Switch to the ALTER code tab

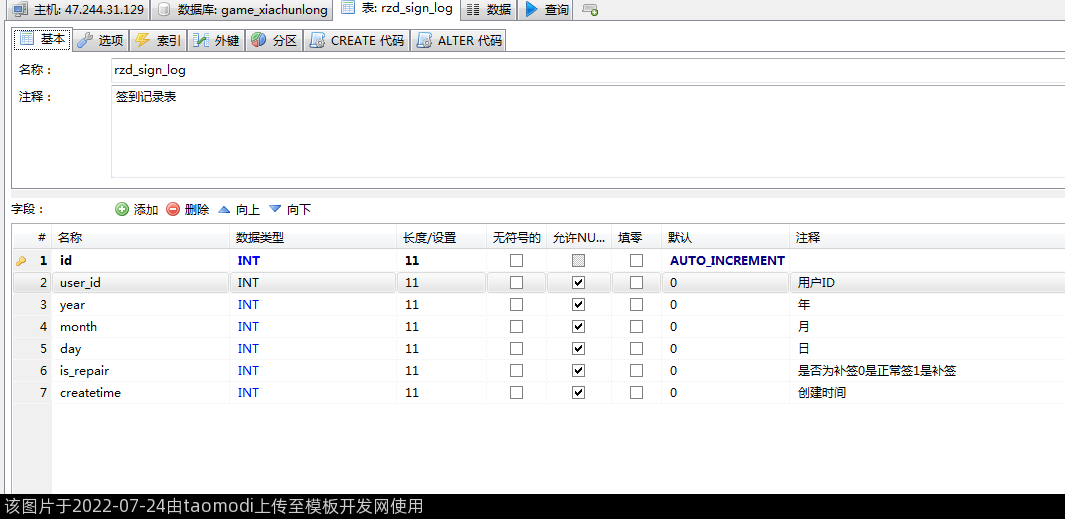[460, 41]
